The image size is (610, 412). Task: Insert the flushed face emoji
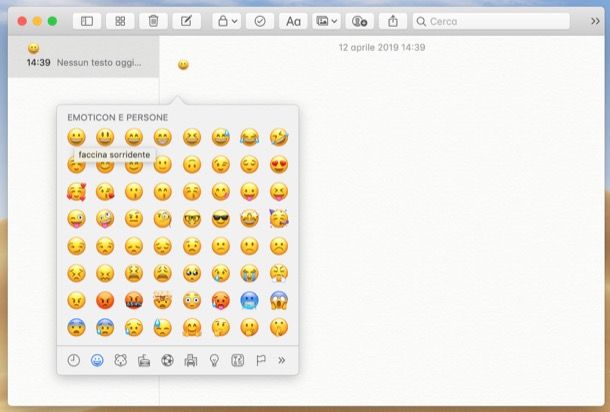point(192,301)
